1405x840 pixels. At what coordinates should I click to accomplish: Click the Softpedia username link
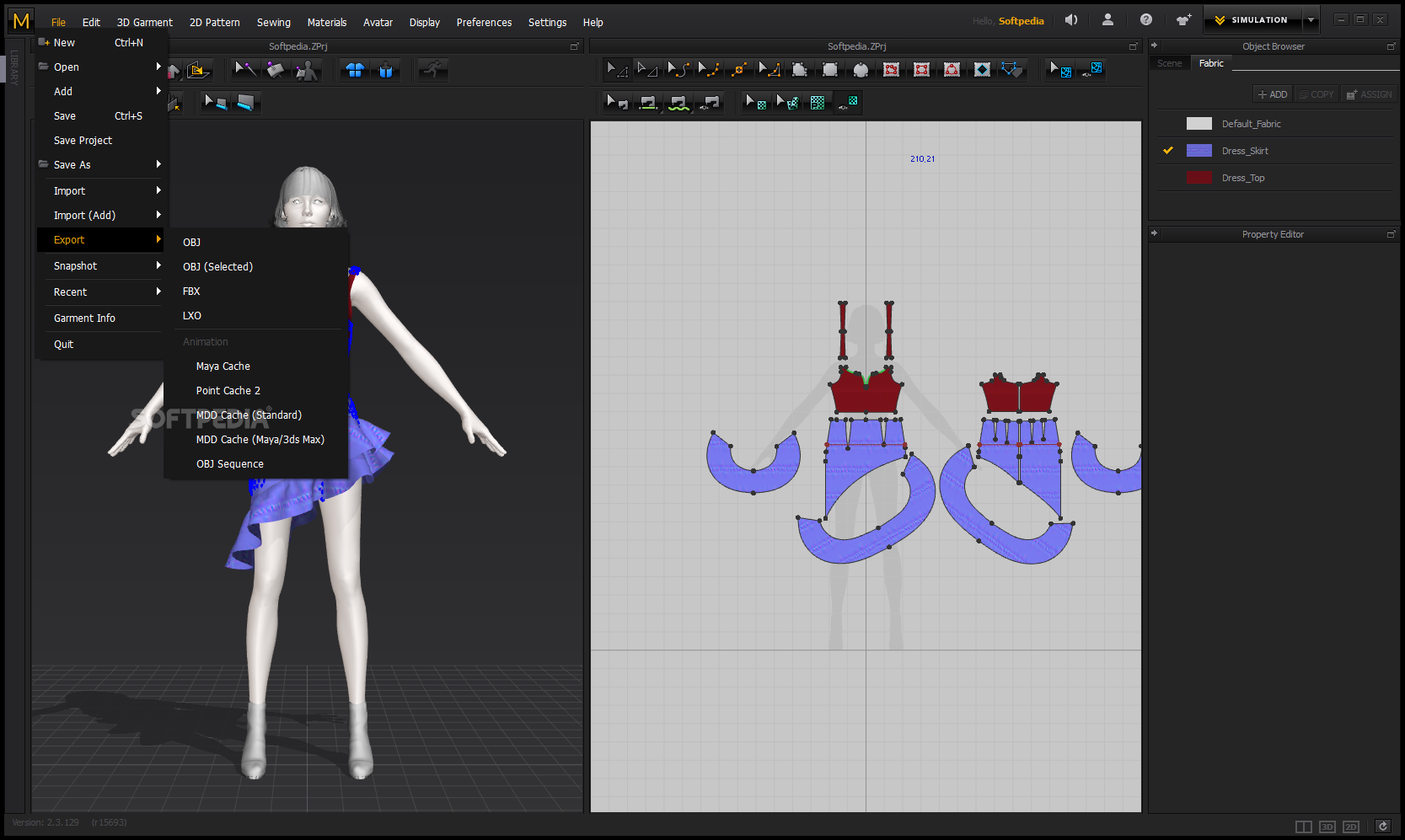pyautogui.click(x=1021, y=21)
